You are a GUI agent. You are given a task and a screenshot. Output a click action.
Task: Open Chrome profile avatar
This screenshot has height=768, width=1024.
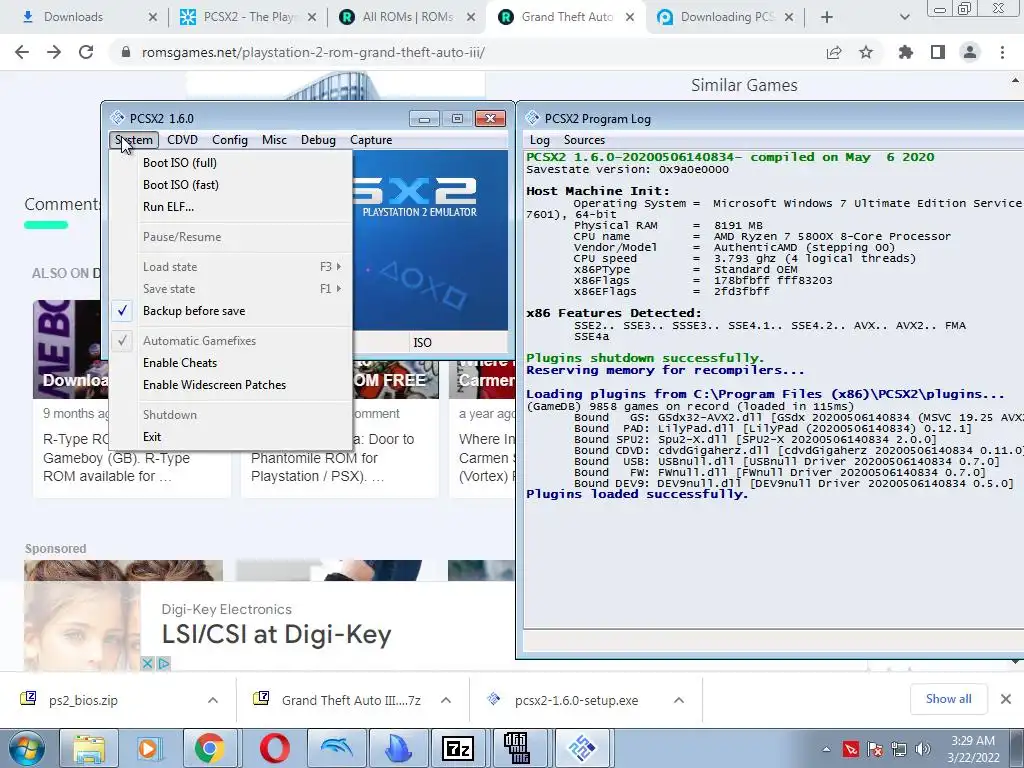tap(970, 52)
